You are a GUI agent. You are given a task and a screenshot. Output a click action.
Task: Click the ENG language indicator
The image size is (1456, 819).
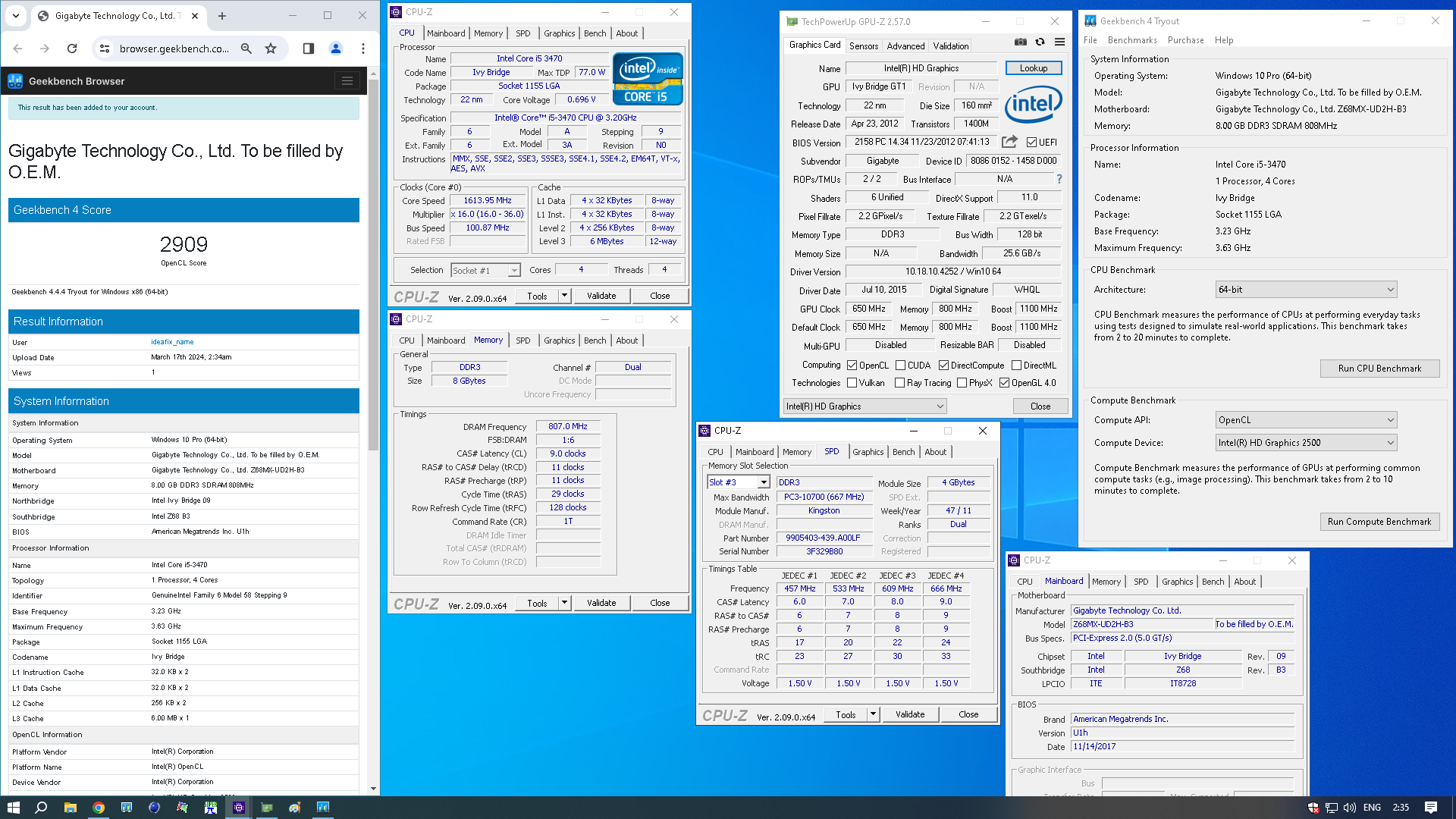[x=1372, y=808]
